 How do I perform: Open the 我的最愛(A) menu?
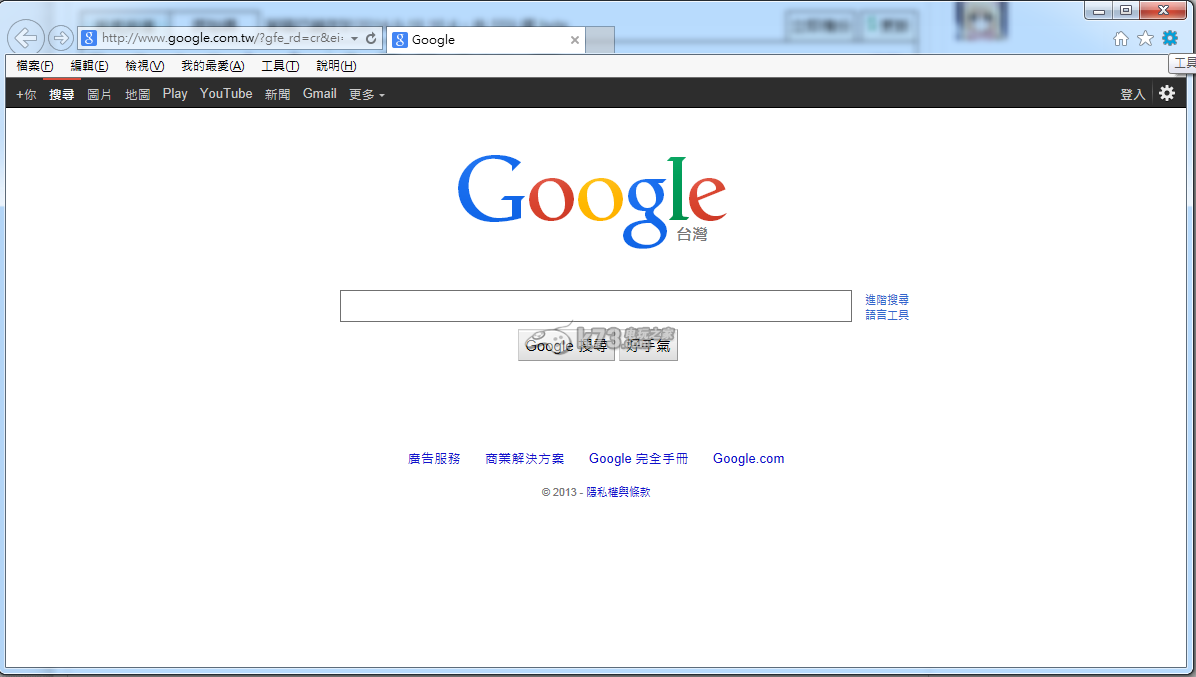point(212,66)
